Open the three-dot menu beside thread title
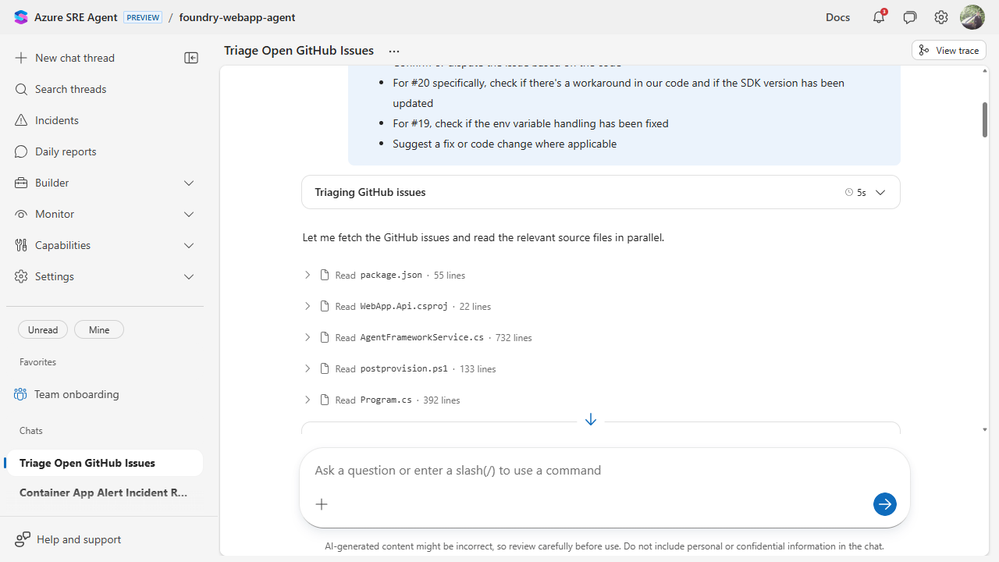Image resolution: width=999 pixels, height=562 pixels. 394,51
